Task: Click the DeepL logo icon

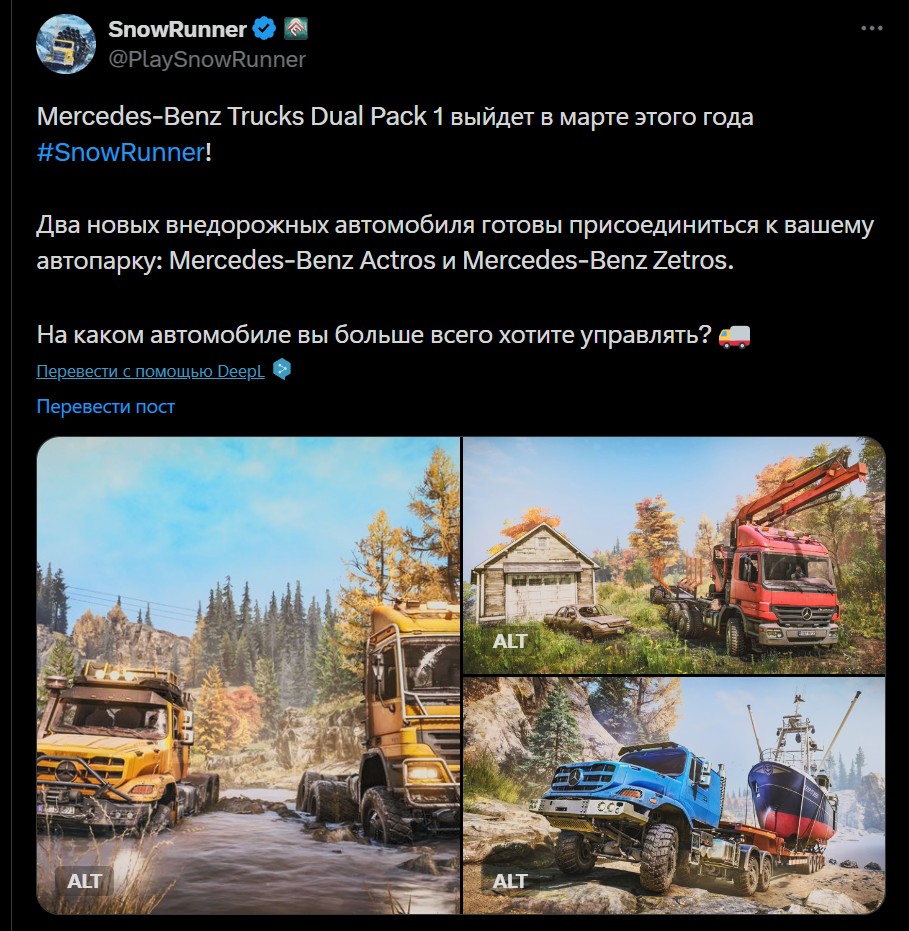Action: pos(282,370)
